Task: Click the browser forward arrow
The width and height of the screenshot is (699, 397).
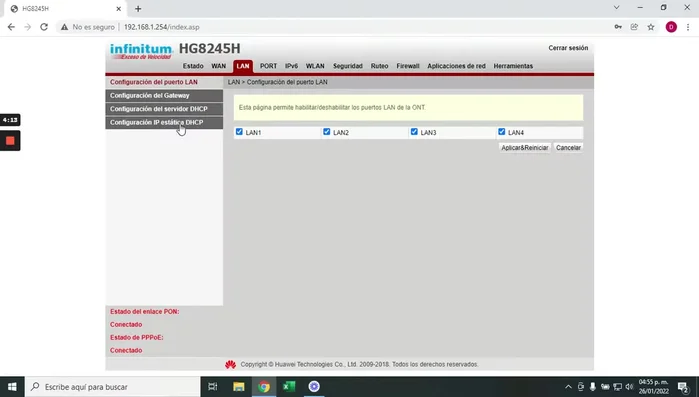Action: [x=28, y=27]
